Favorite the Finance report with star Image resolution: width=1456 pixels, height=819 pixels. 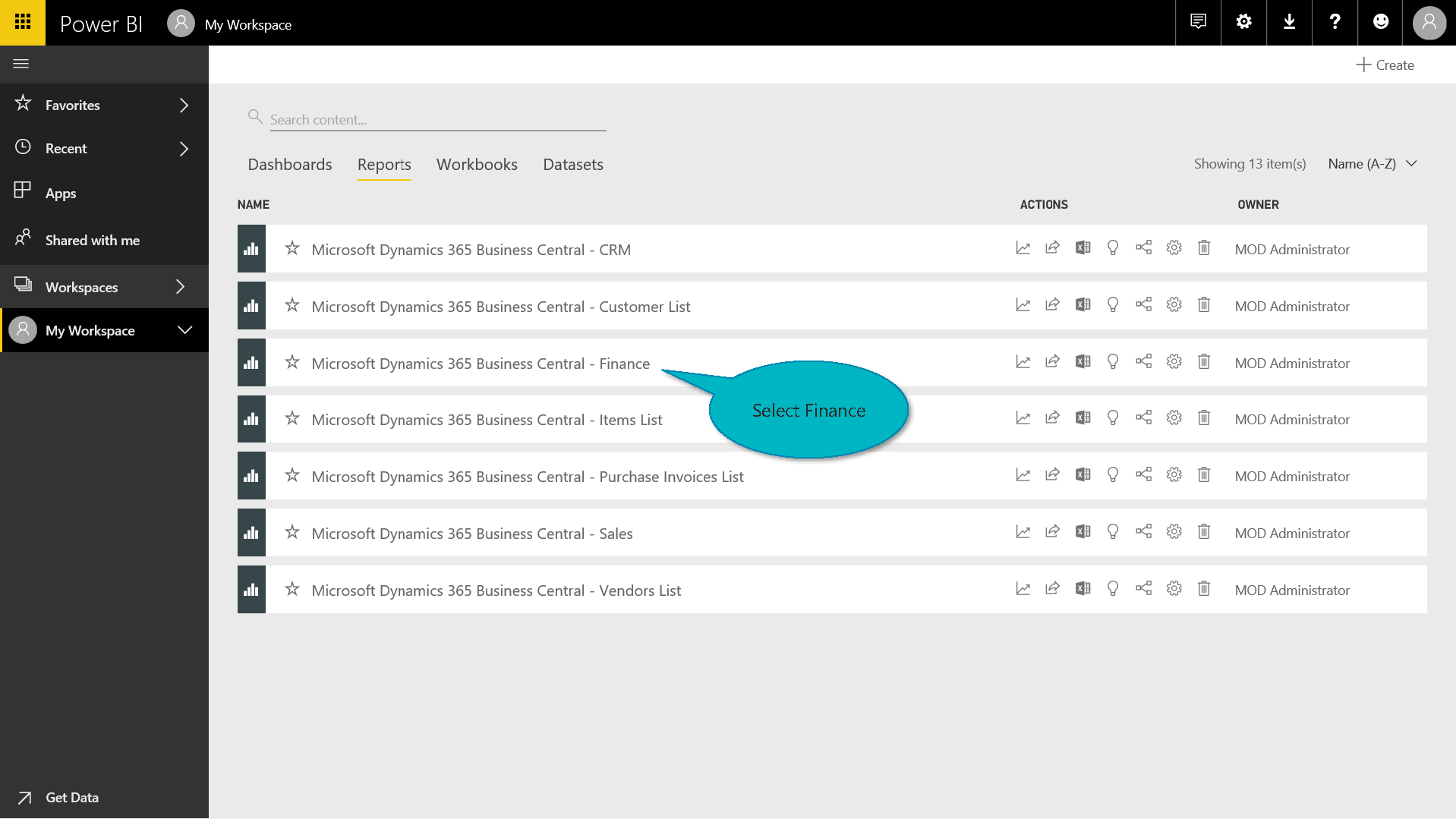(292, 363)
